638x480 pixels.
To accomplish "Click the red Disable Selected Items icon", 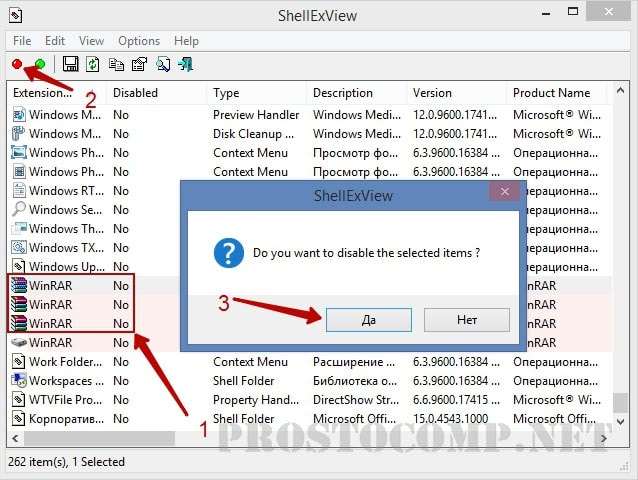I will pyautogui.click(x=17, y=64).
